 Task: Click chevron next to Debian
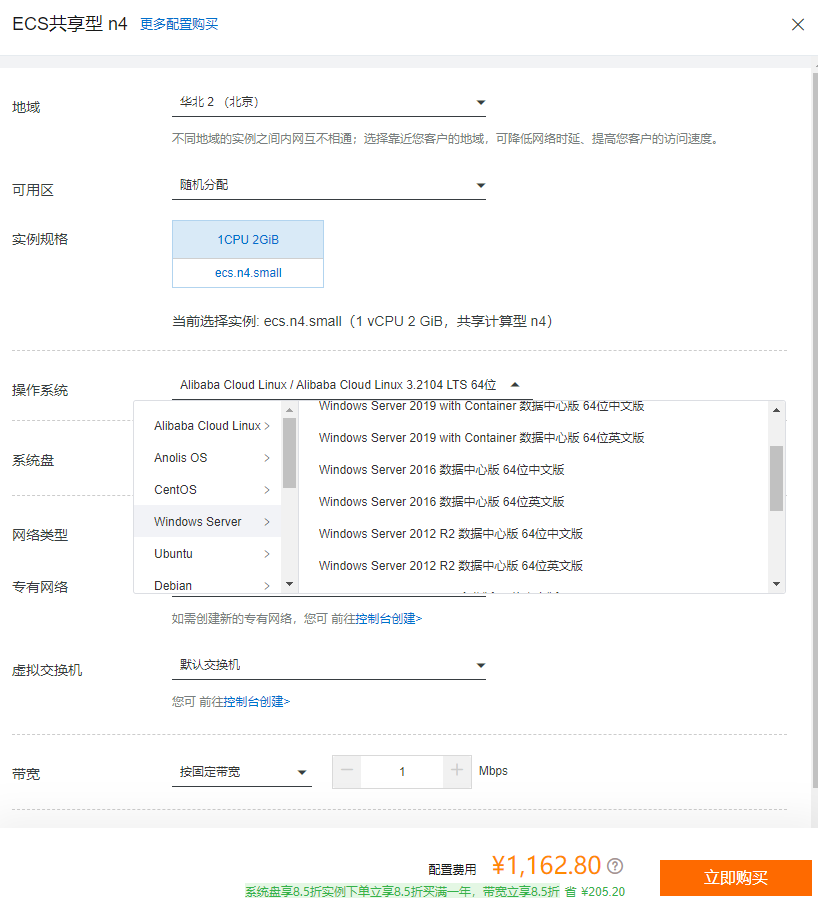point(267,586)
